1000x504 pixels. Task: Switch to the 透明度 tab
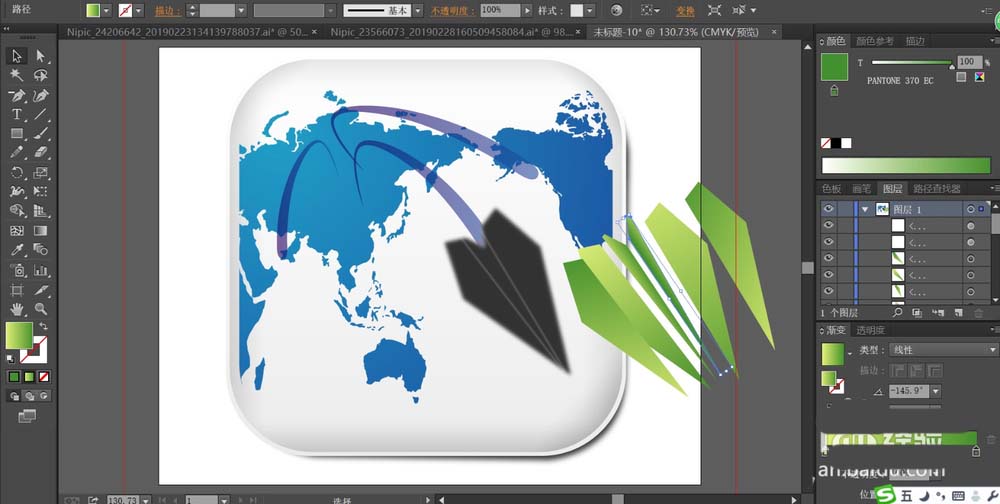point(871,330)
